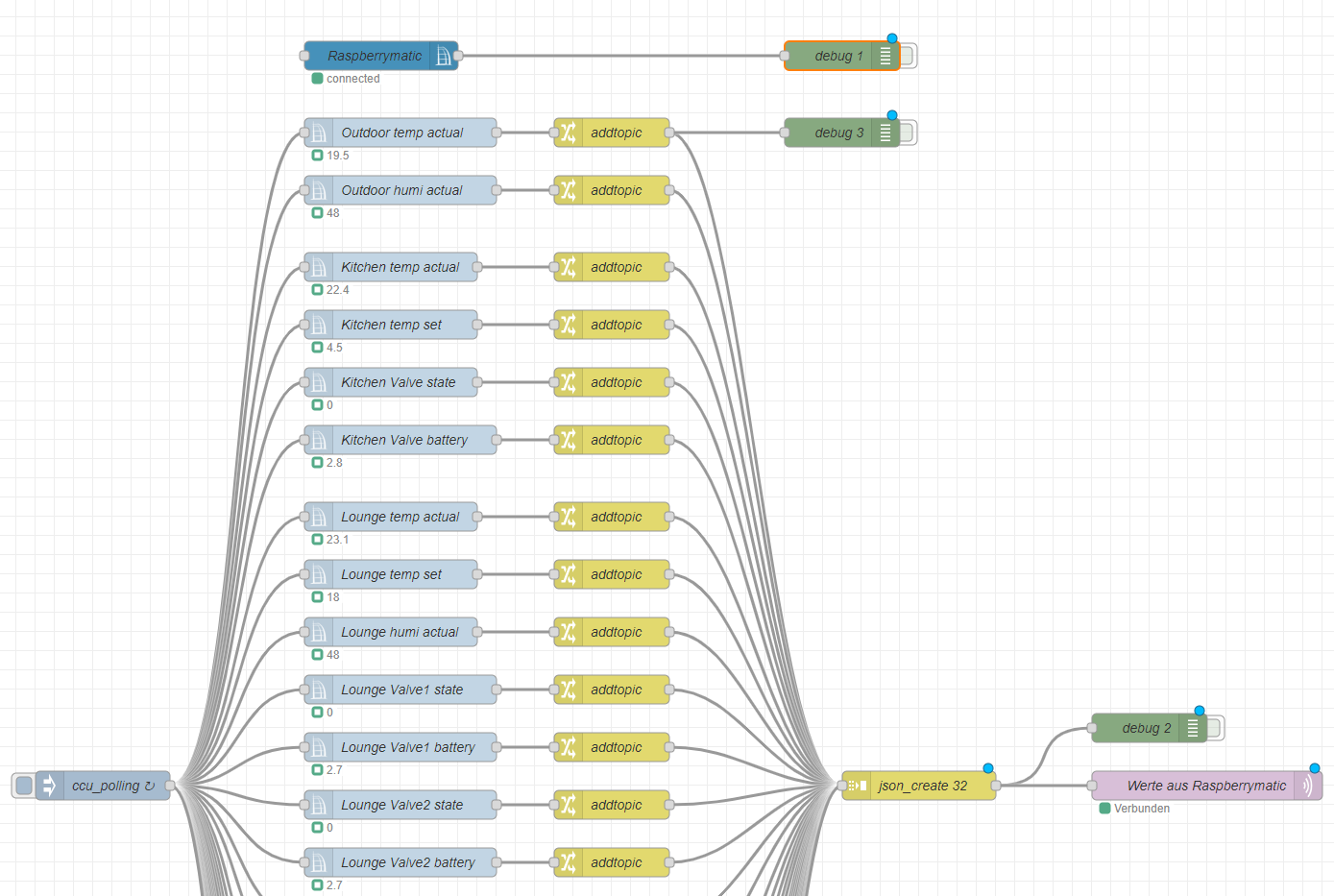Trigger the ccu_polling inject button
The image size is (1334, 896).
click(x=23, y=786)
